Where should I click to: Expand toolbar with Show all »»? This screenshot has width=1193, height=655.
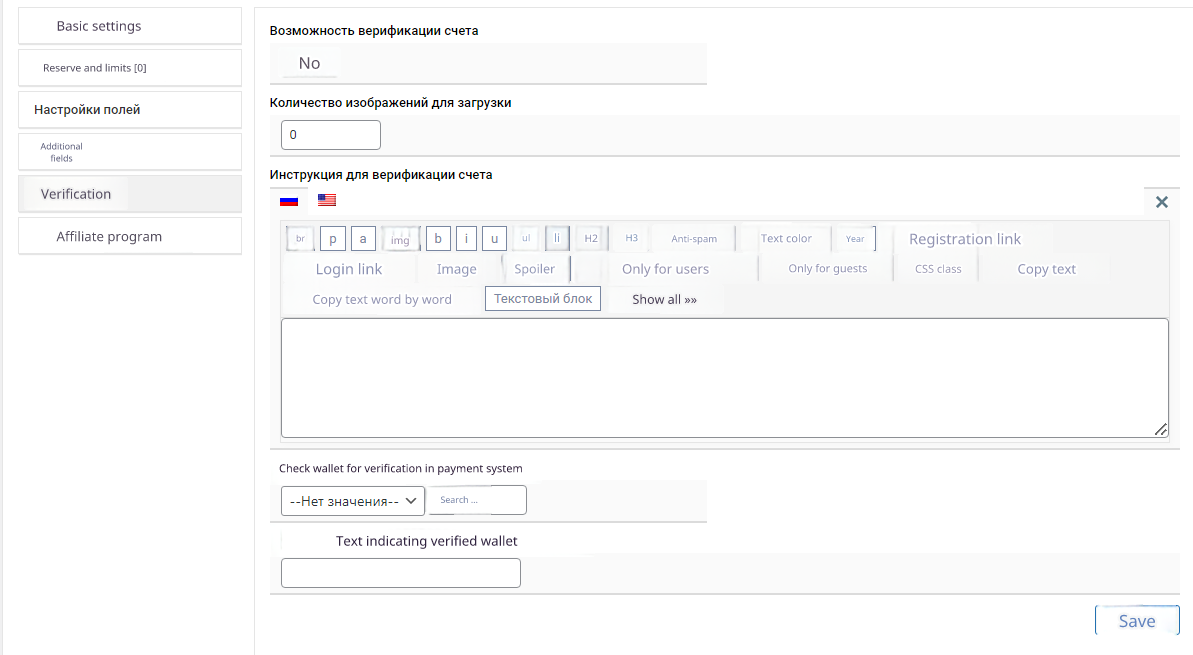click(x=664, y=299)
